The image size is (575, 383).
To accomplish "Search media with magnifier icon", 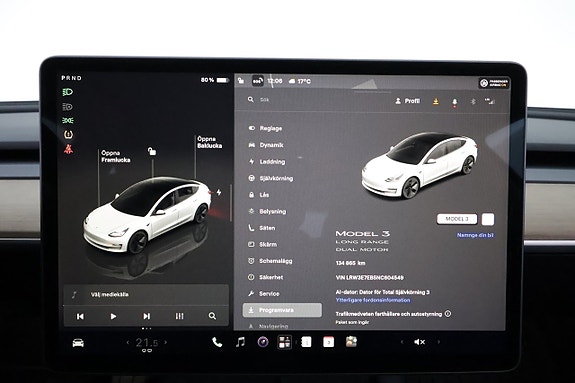I will pos(212,316).
